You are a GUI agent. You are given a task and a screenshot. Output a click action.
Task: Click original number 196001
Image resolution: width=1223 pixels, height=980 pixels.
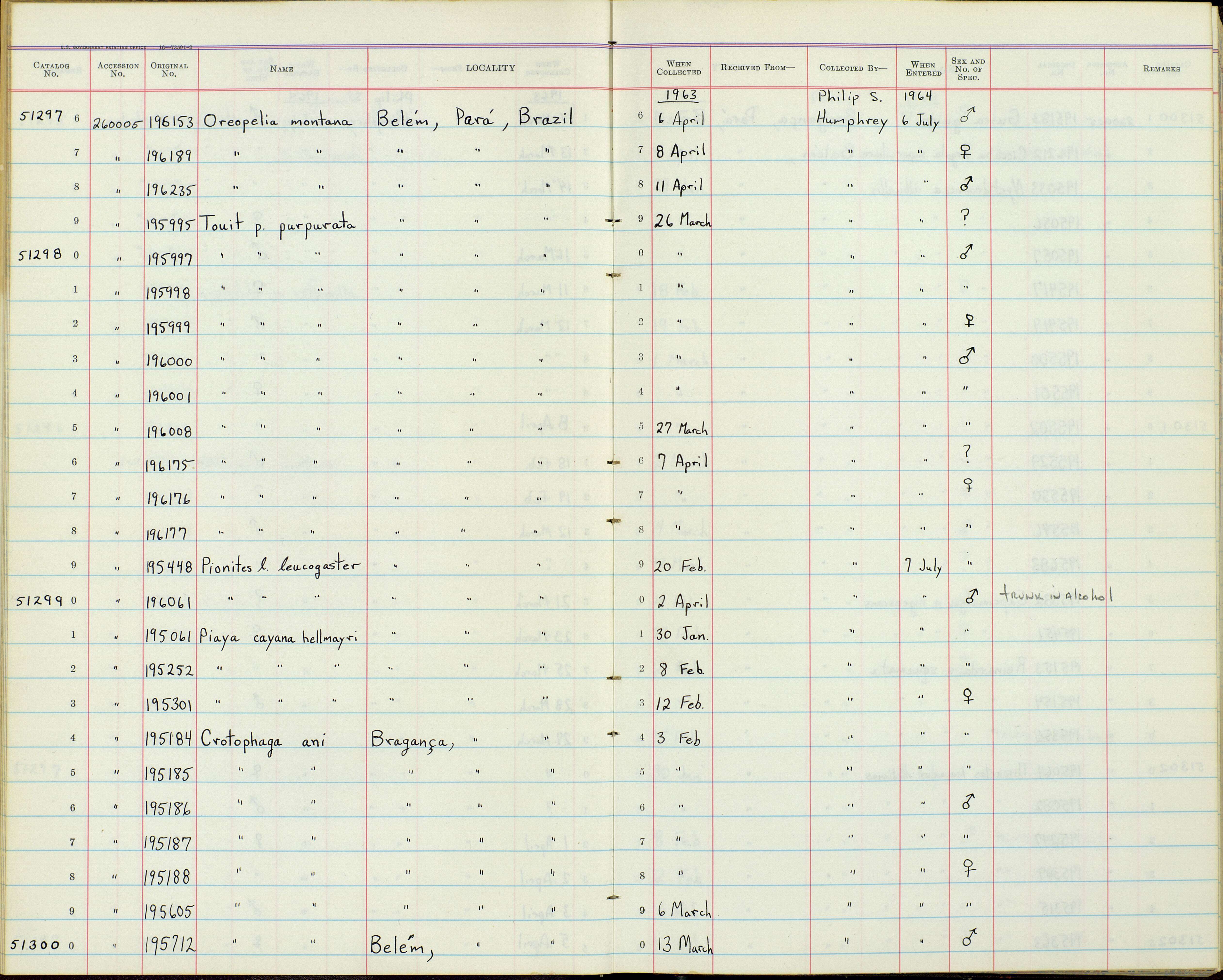point(169,396)
